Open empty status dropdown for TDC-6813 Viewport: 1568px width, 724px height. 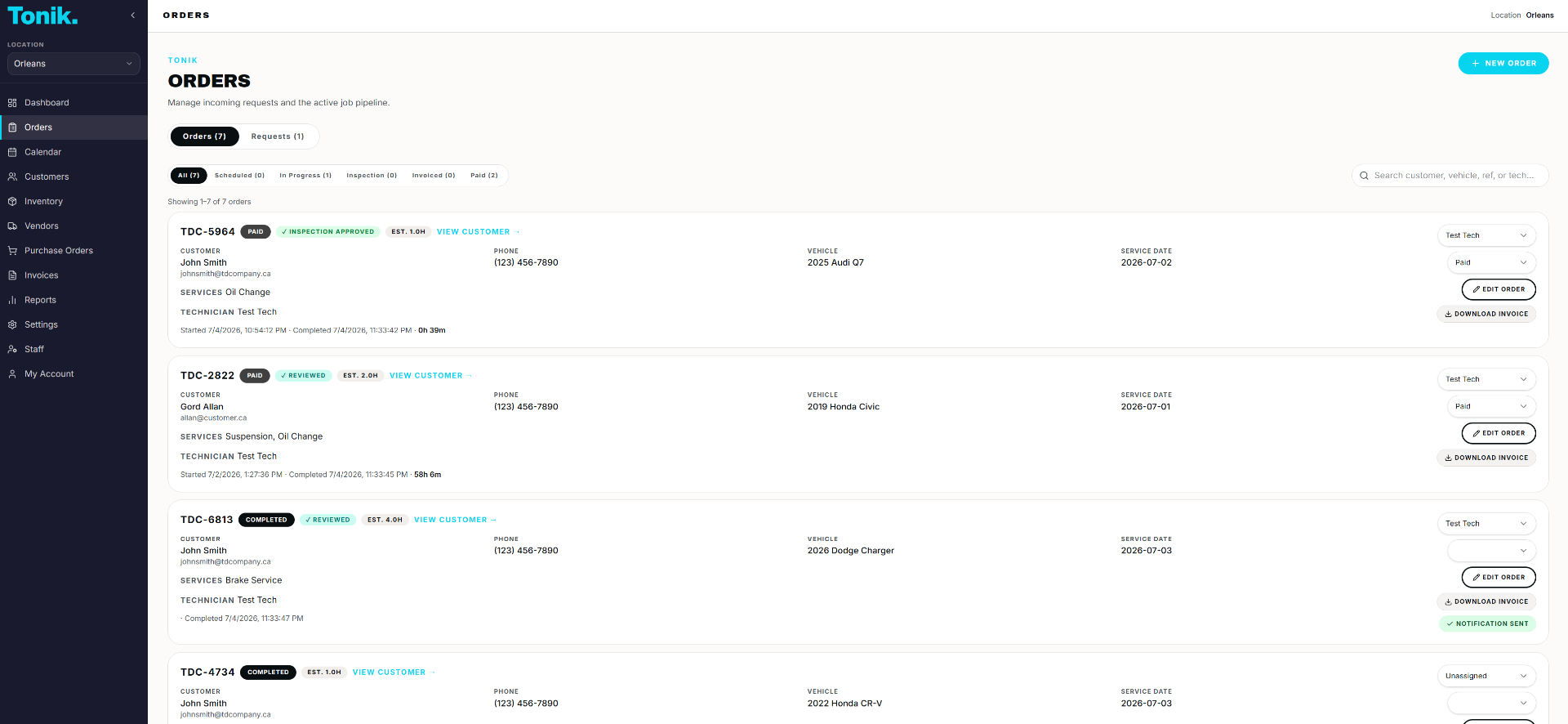(1491, 551)
